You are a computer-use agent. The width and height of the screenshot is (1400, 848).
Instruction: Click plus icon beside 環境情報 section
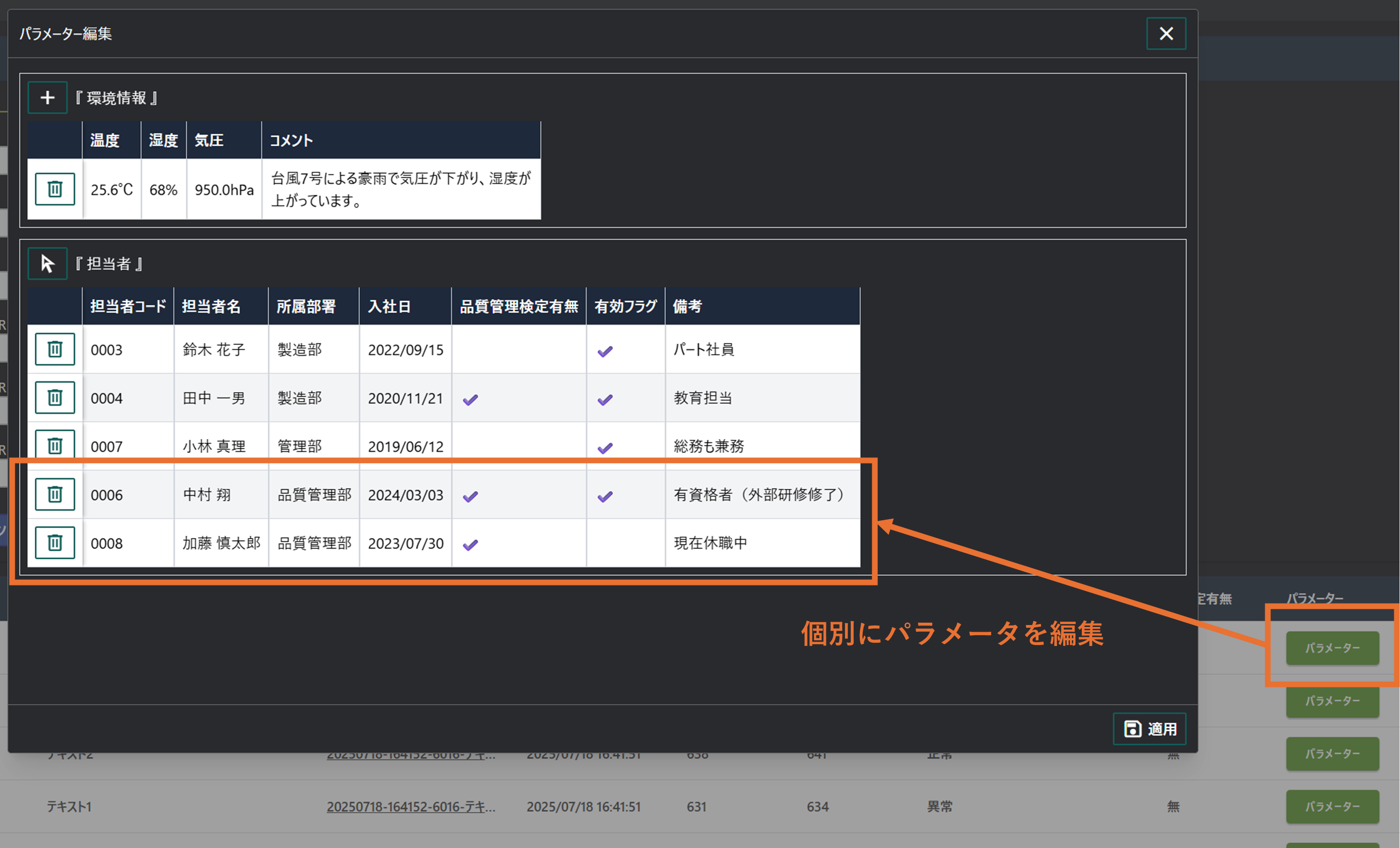[x=47, y=98]
